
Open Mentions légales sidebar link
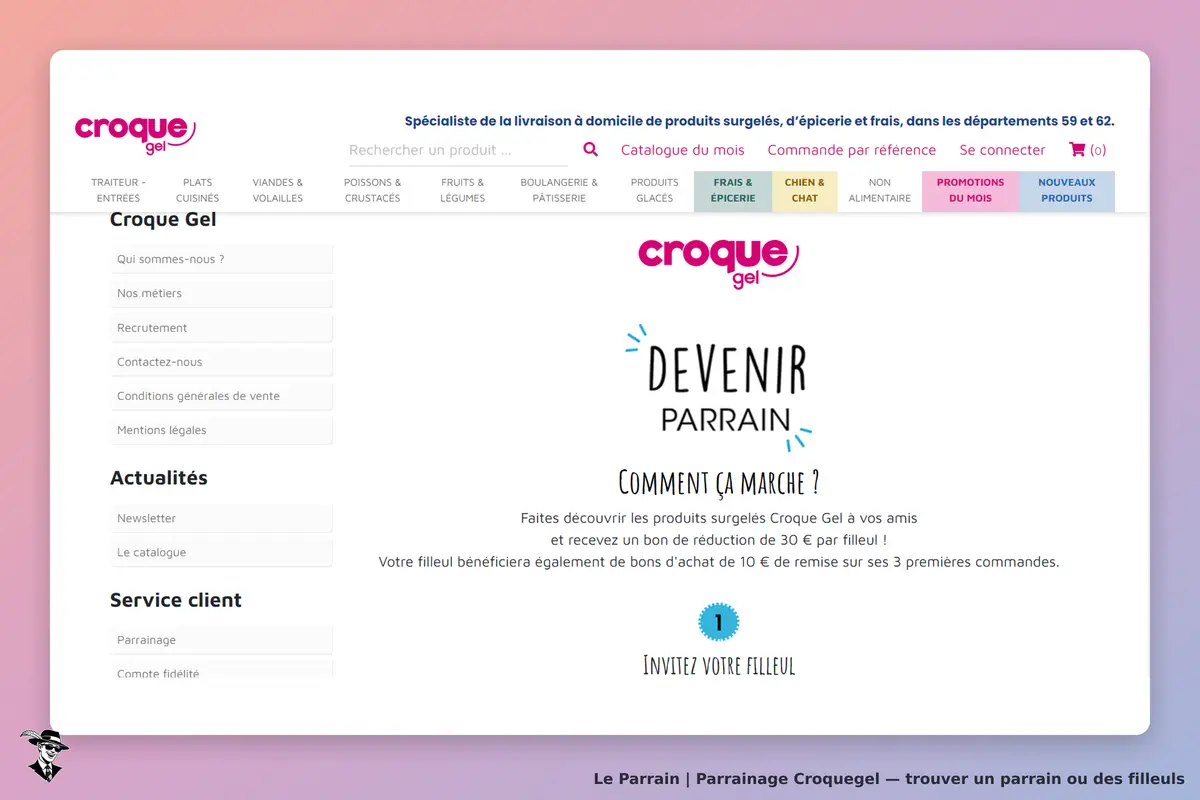221,430
